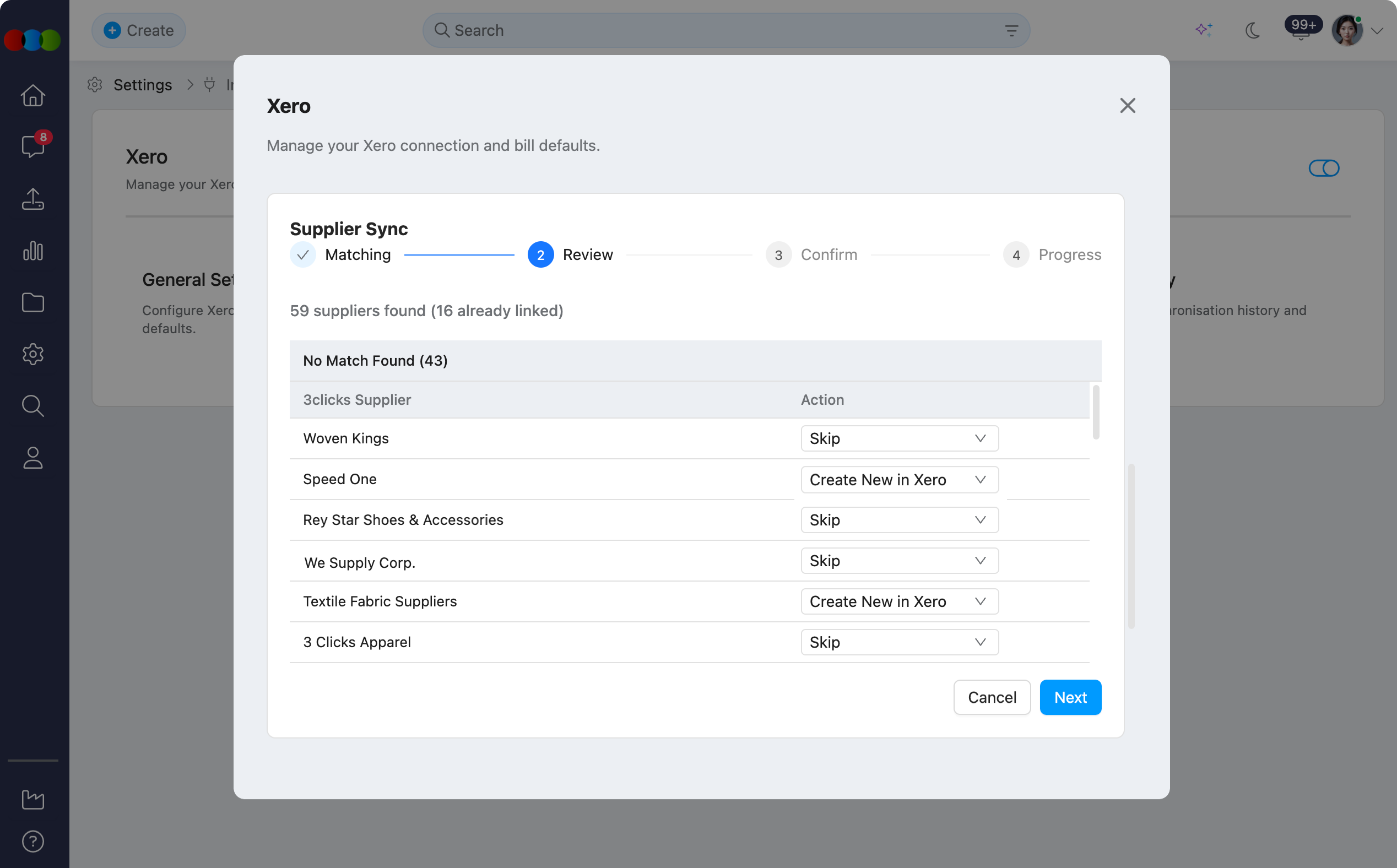Open action dropdown for Woven Kings
The image size is (1397, 868).
899,438
